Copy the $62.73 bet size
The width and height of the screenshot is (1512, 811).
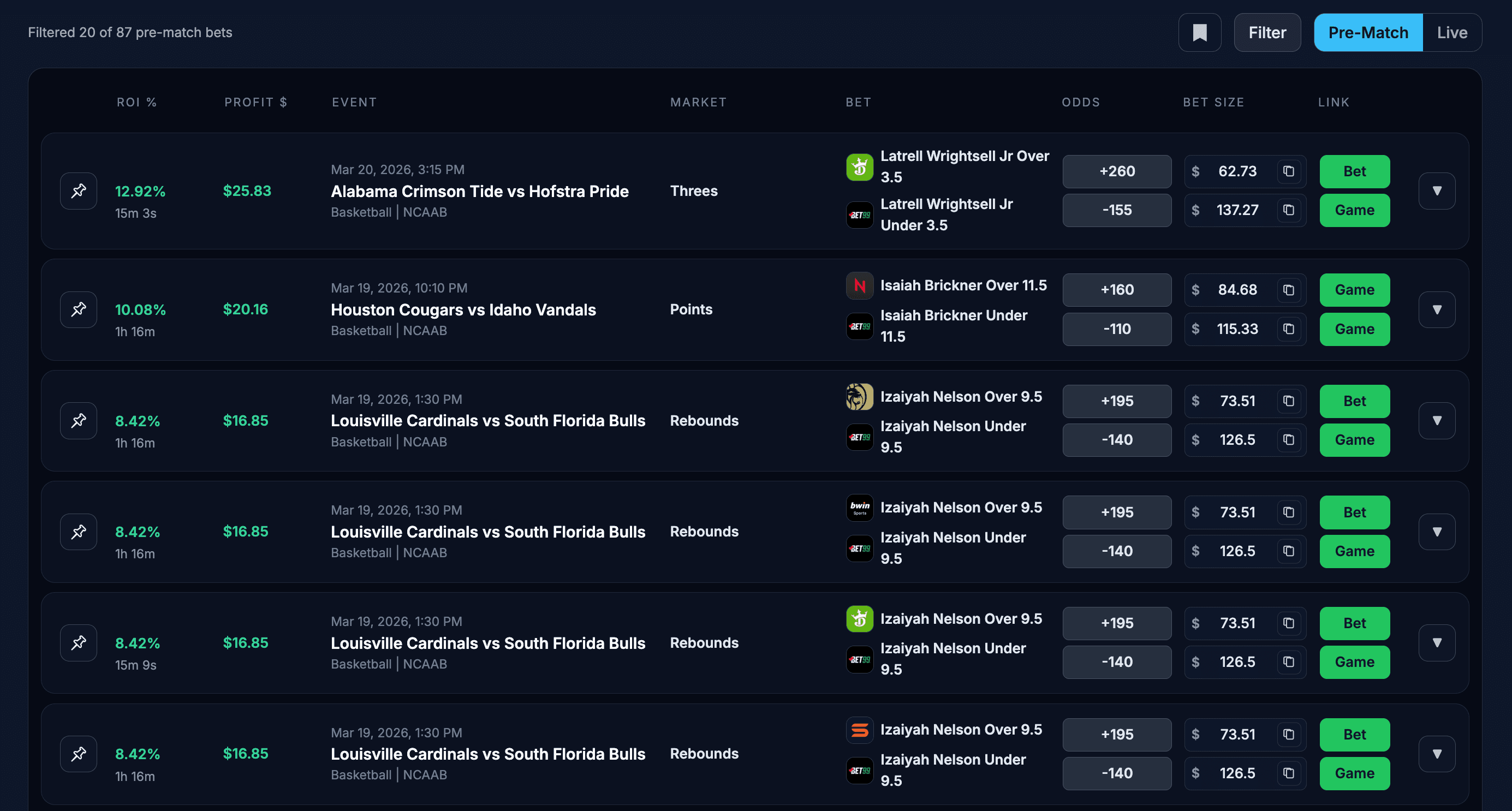pyautogui.click(x=1288, y=171)
